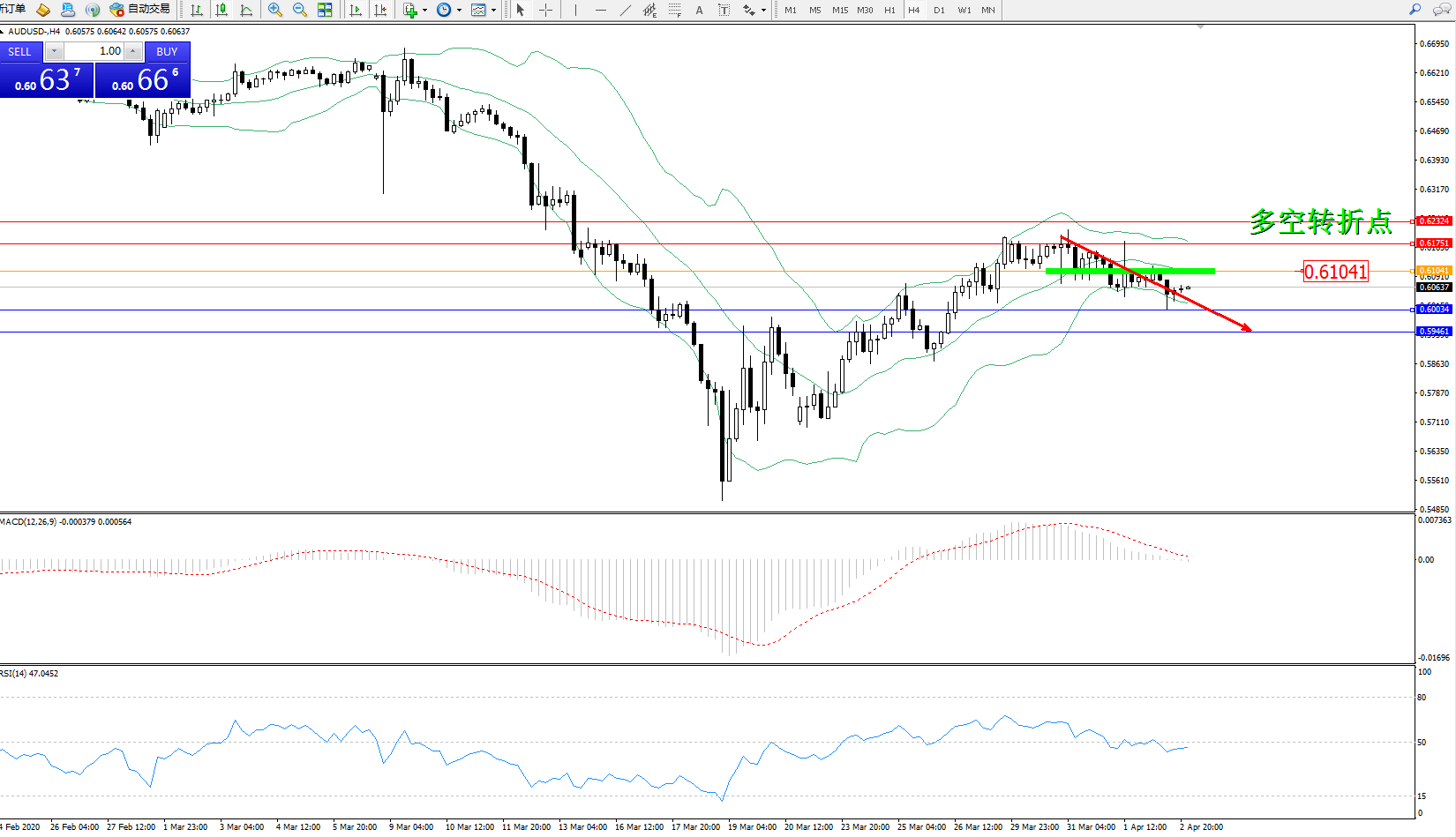This screenshot has width=1456, height=837.
Task: Switch to the H1 timeframe
Action: 889,10
